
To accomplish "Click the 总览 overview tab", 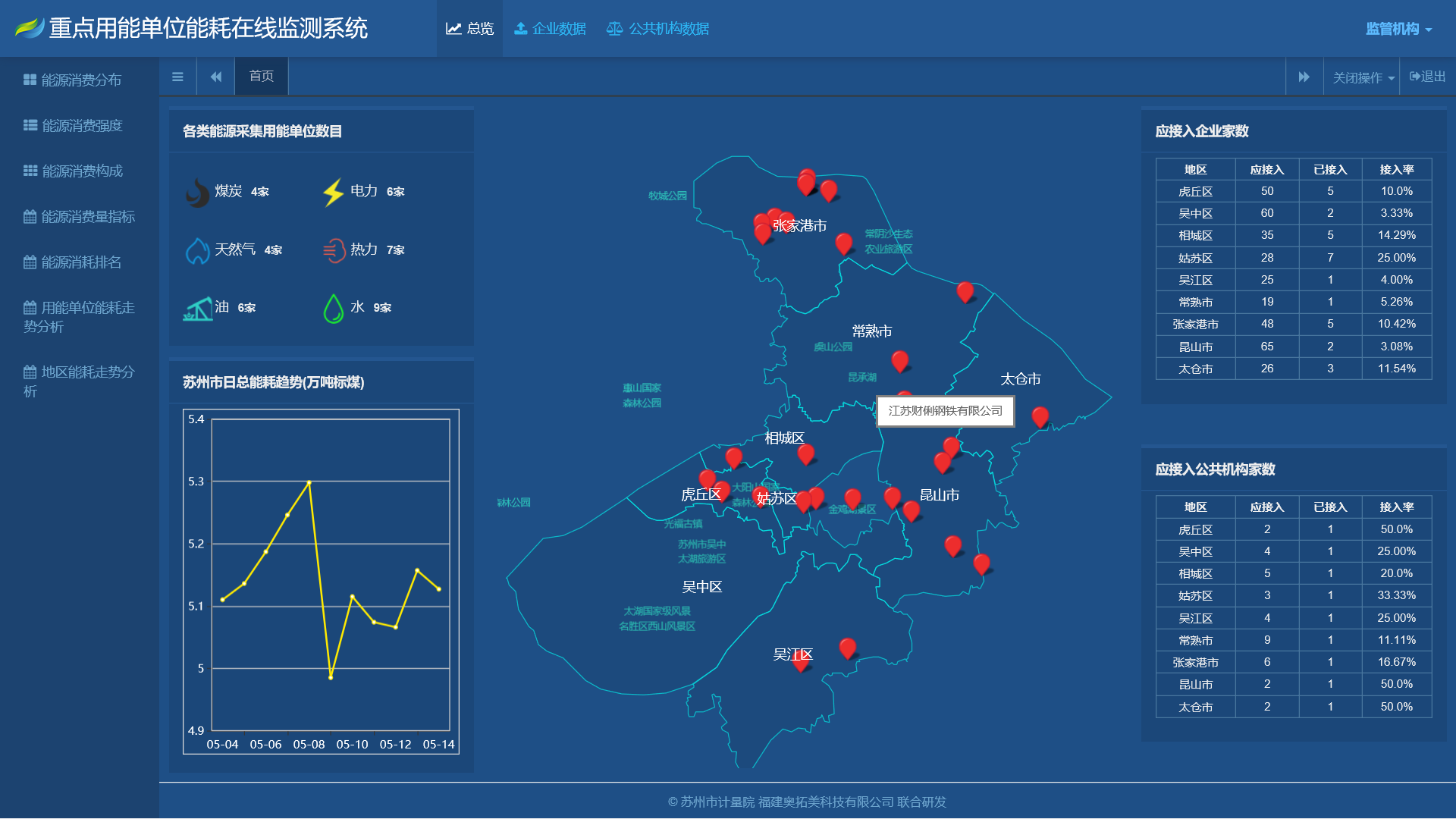I will point(469,29).
